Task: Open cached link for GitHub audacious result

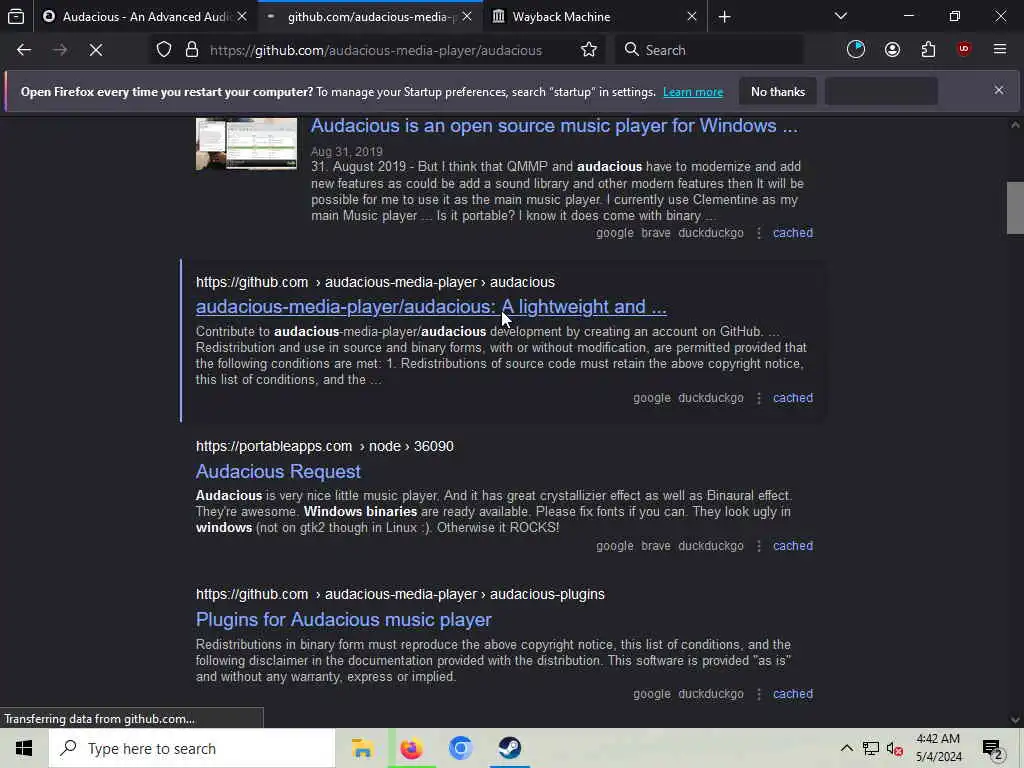Action: click(793, 398)
